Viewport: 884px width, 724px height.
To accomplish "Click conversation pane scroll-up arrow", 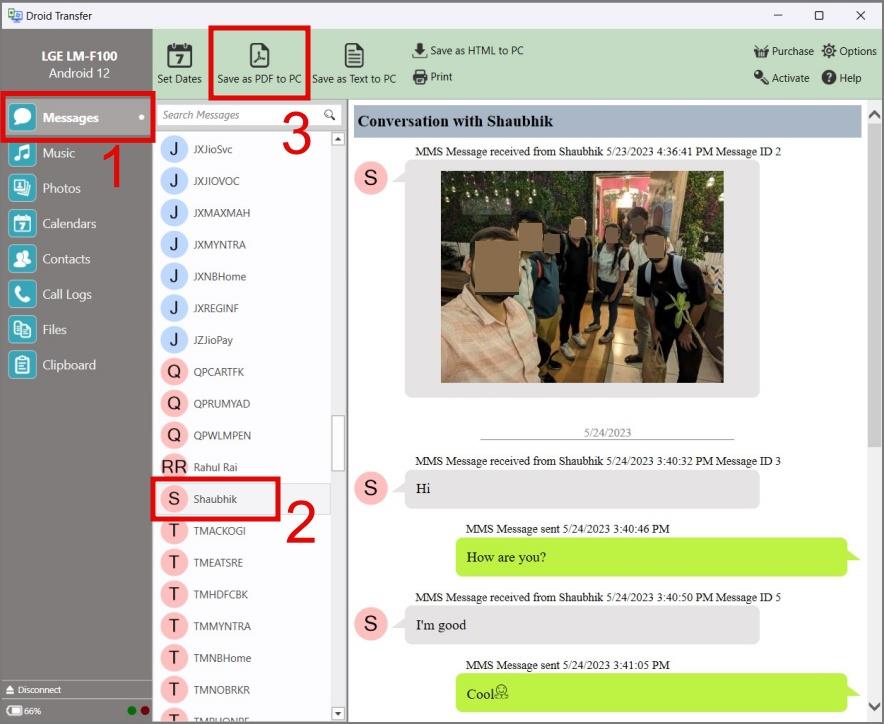I will pos(874,115).
